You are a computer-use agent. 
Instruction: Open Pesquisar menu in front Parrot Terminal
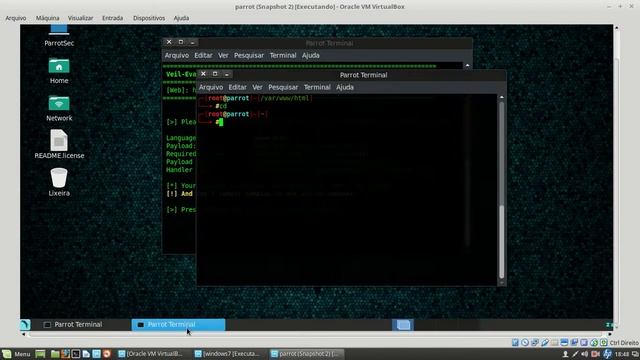tap(283, 87)
